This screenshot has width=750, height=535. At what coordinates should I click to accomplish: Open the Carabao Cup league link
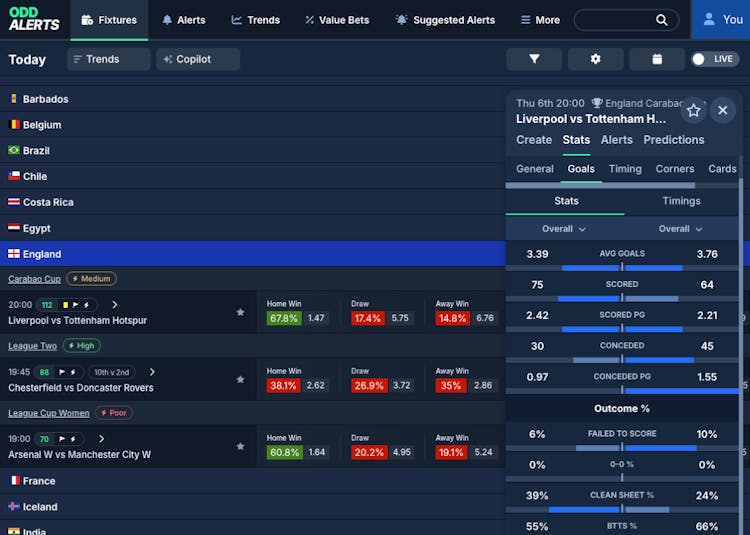coord(34,279)
